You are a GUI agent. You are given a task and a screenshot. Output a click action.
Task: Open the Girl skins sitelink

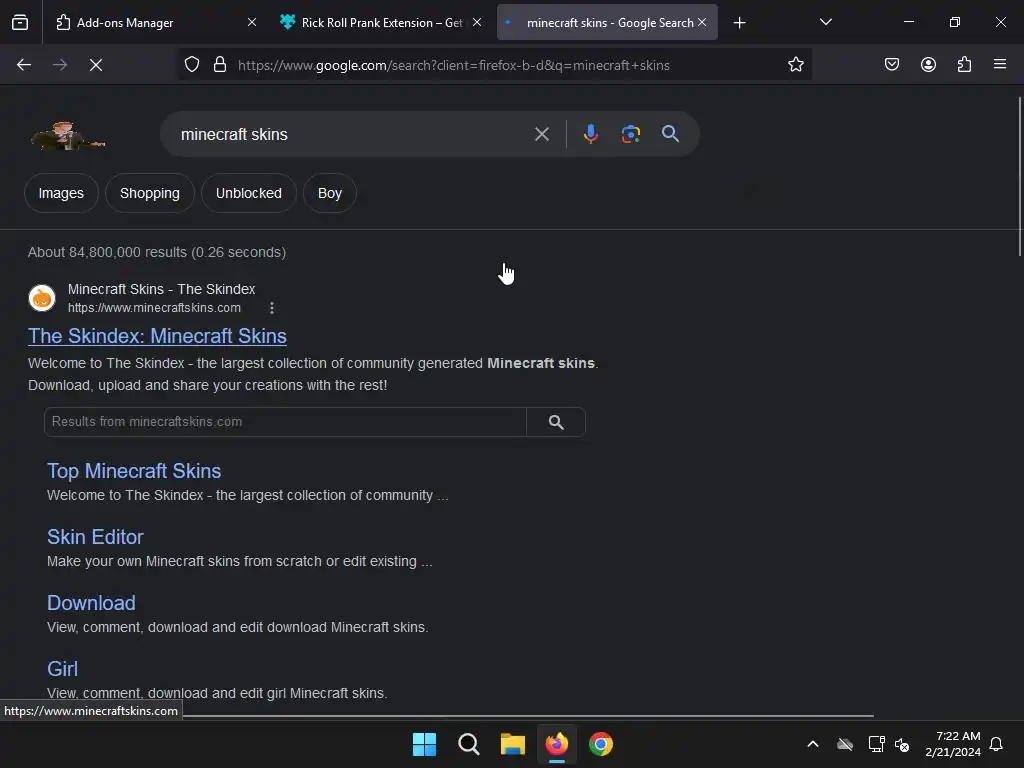(x=63, y=669)
